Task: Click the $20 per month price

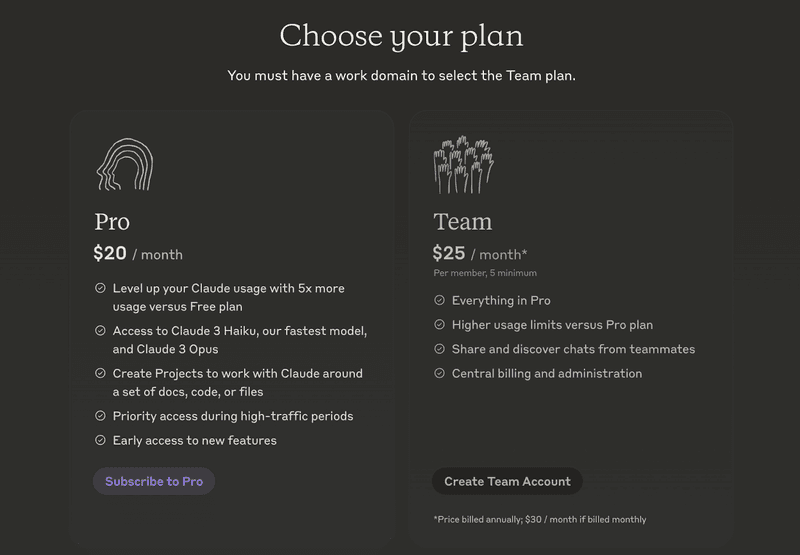Action: pyautogui.click(x=138, y=254)
